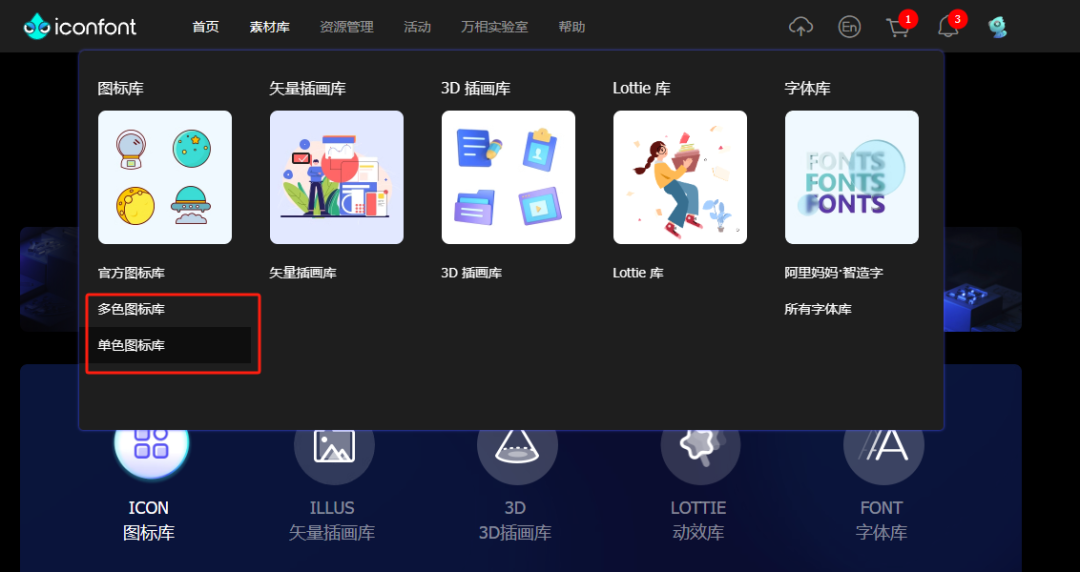The image size is (1080, 572).
Task: Open the 官方图标库 link
Action: pos(131,273)
